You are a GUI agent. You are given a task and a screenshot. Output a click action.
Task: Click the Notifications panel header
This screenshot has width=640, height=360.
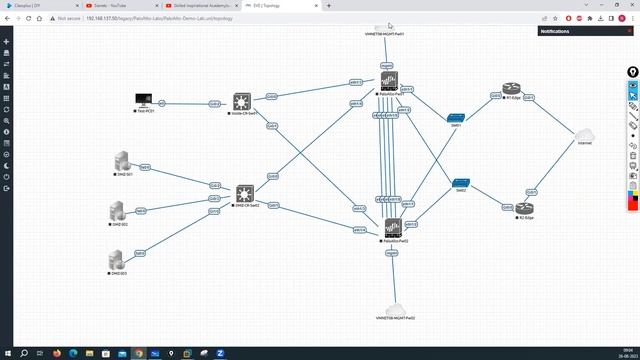585,31
